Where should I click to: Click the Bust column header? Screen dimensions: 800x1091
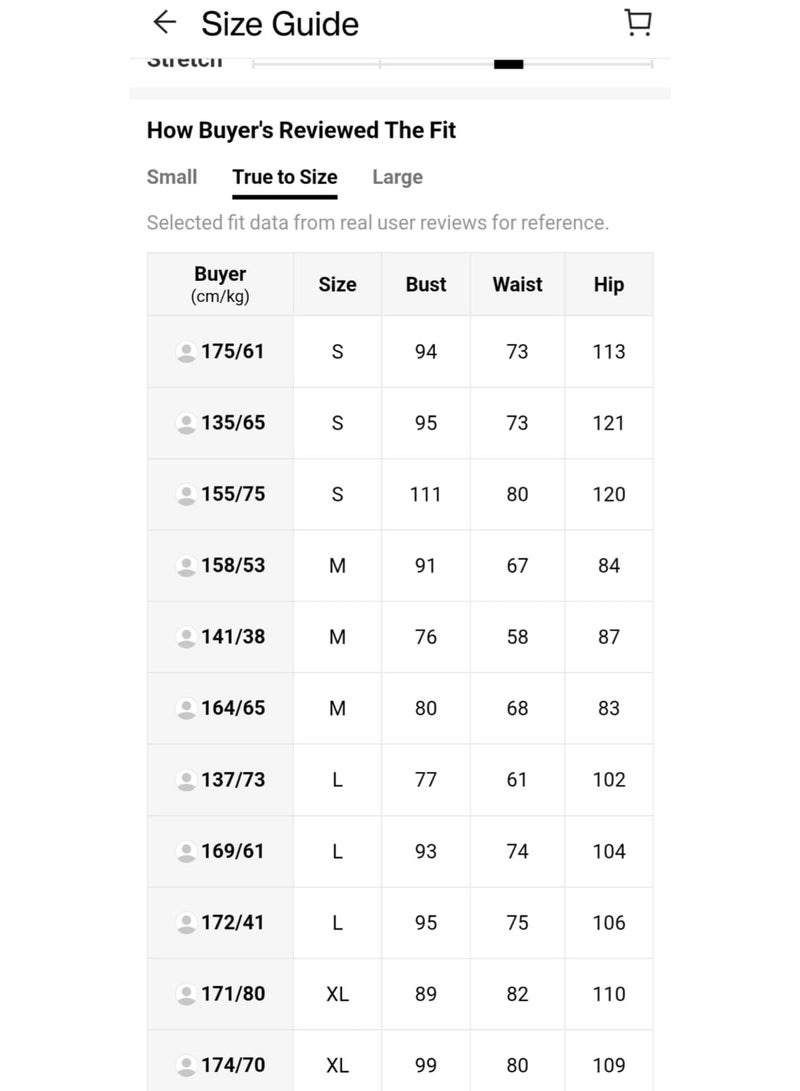tap(426, 284)
